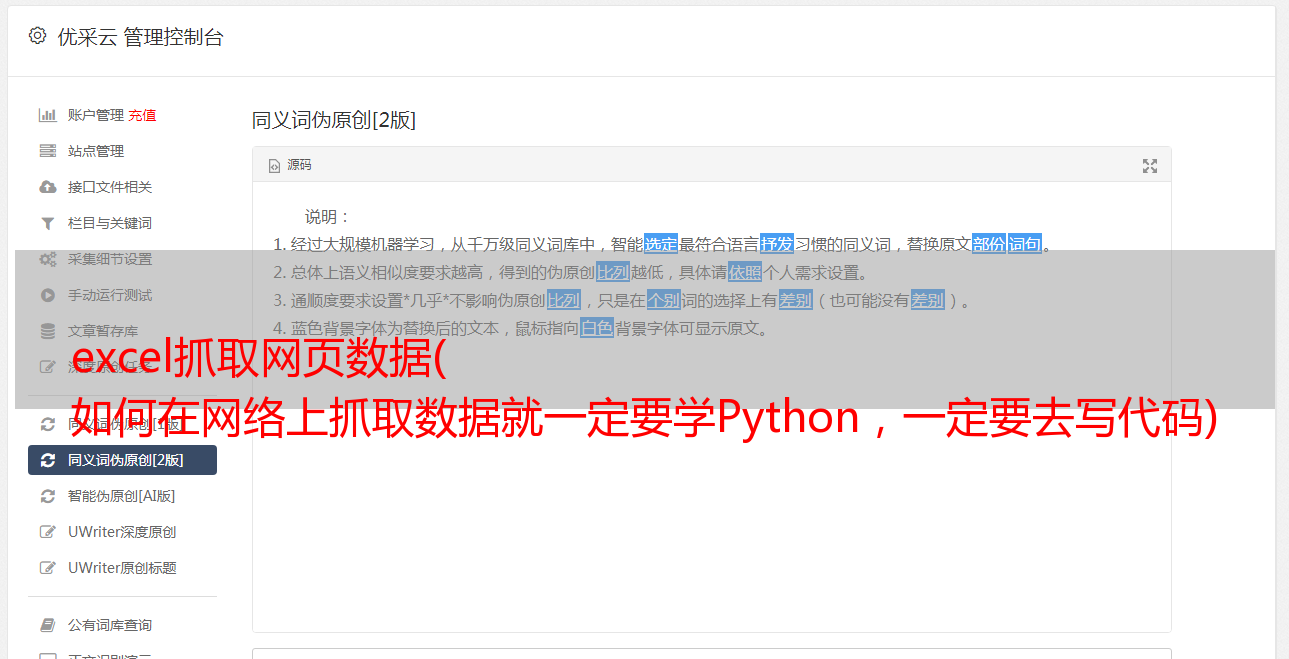Go to 公有词库查询 page

[122, 625]
